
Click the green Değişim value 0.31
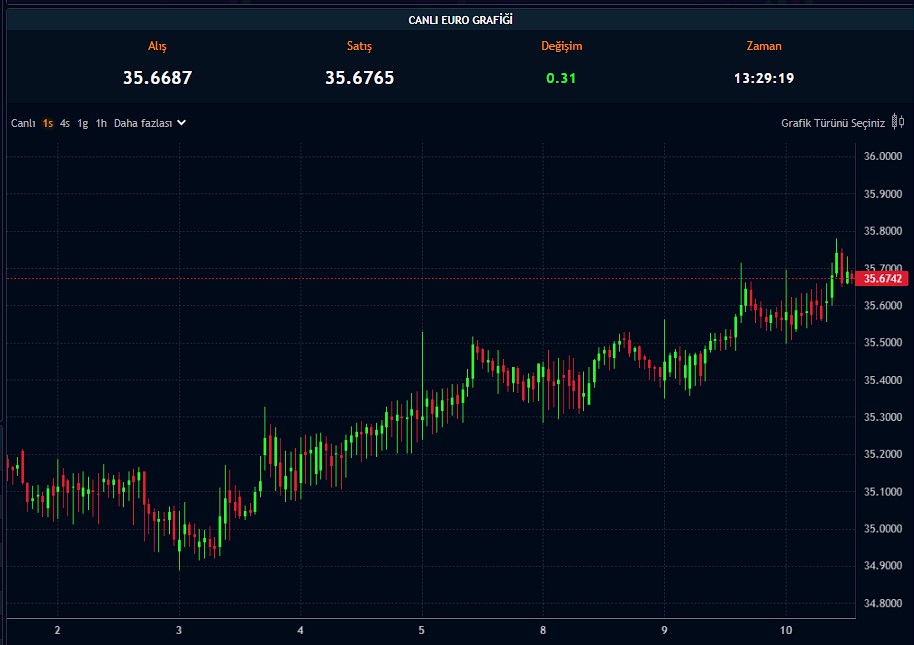(x=562, y=77)
